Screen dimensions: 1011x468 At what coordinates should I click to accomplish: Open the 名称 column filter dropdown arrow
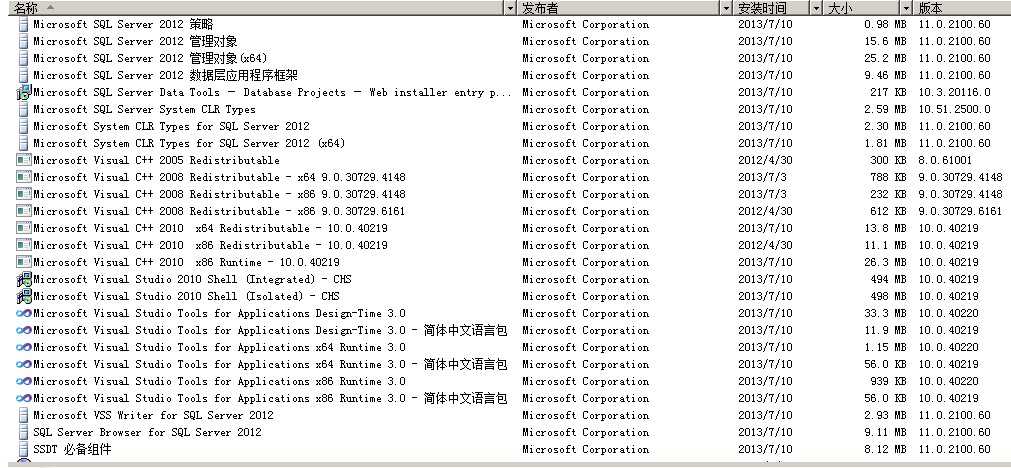(511, 8)
